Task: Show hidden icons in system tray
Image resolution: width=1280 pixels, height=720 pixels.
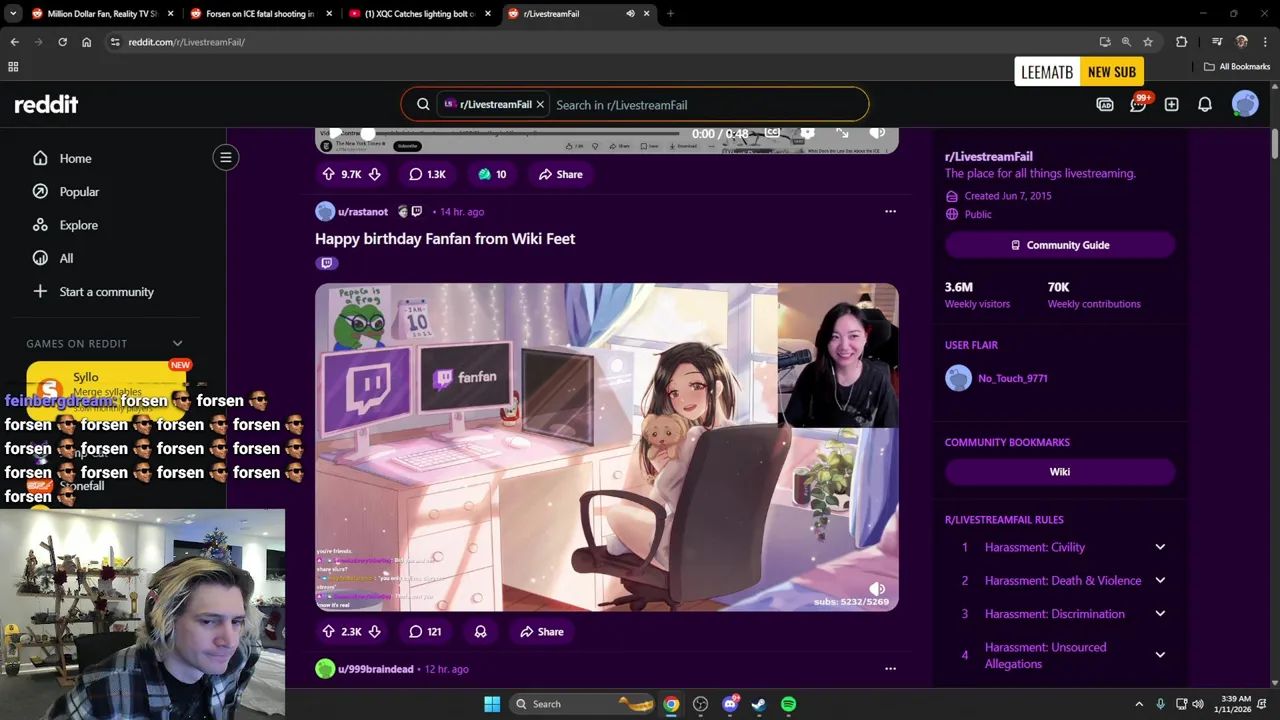Action: [x=1138, y=704]
